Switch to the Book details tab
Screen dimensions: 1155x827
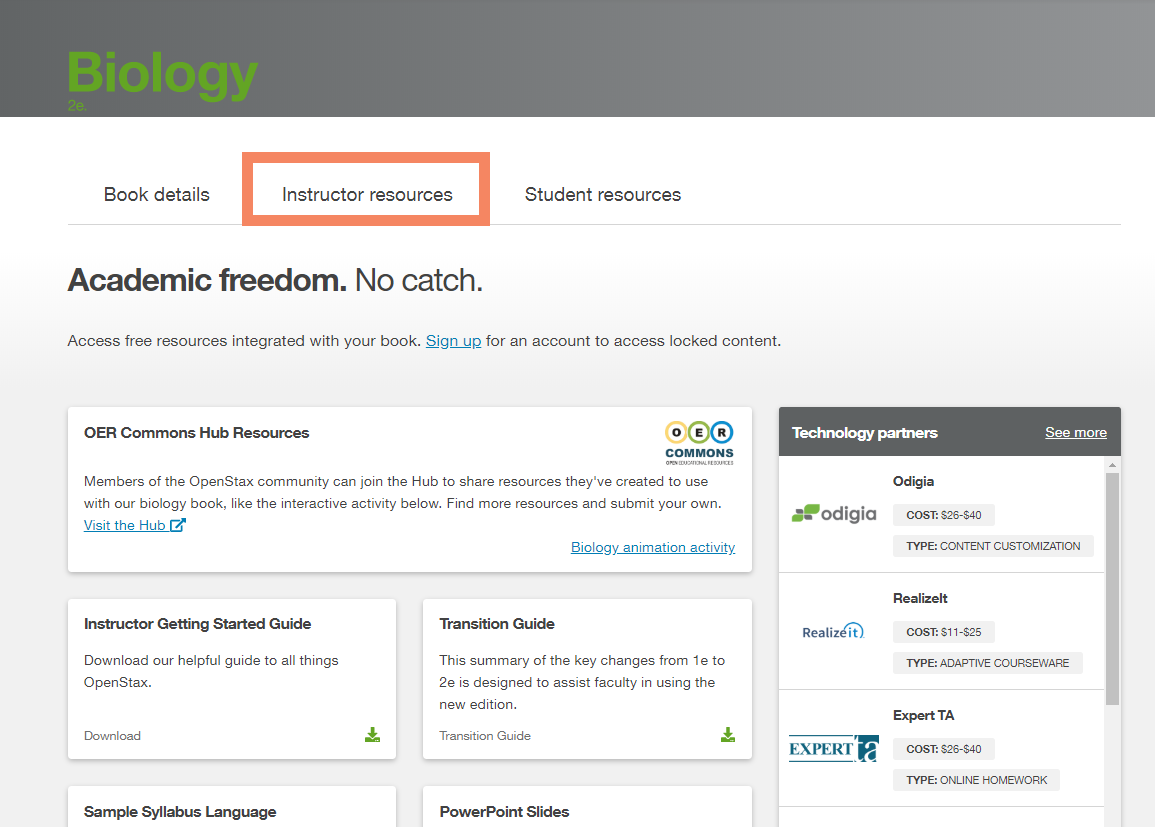point(156,194)
